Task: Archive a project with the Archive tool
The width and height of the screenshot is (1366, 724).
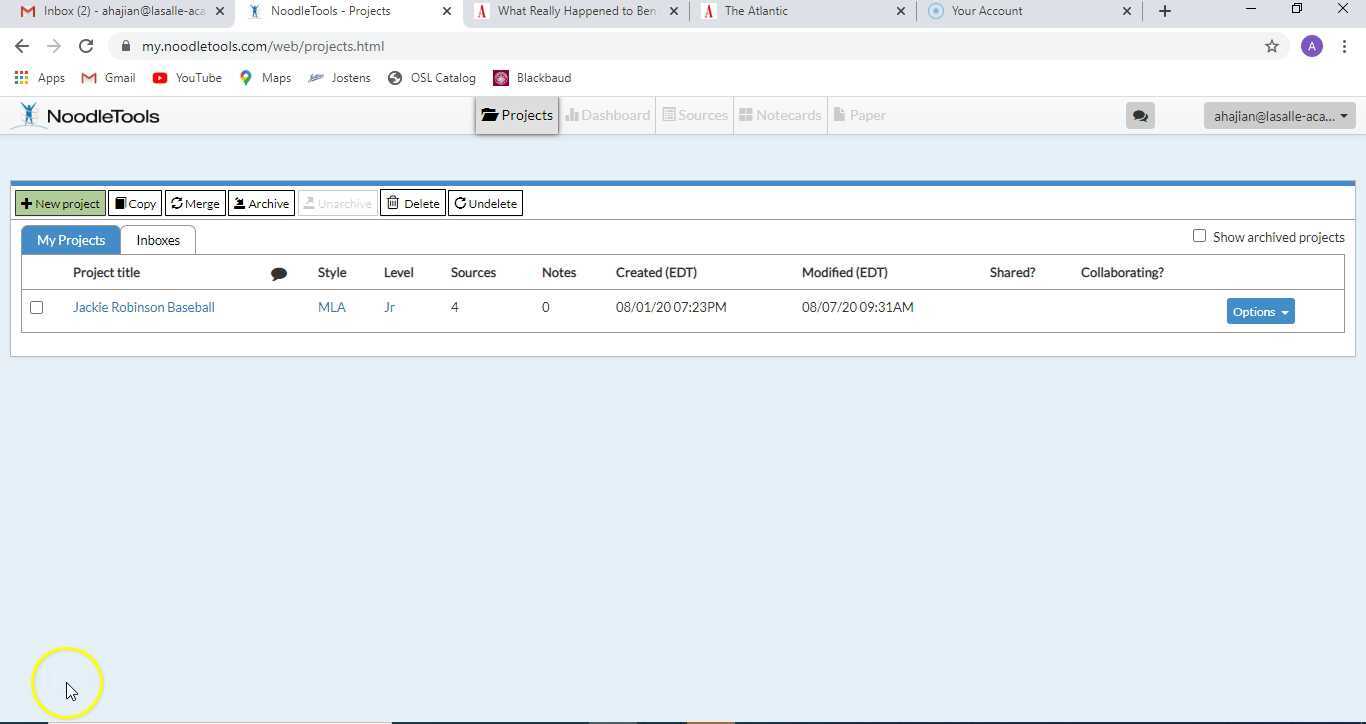Action: tap(261, 203)
